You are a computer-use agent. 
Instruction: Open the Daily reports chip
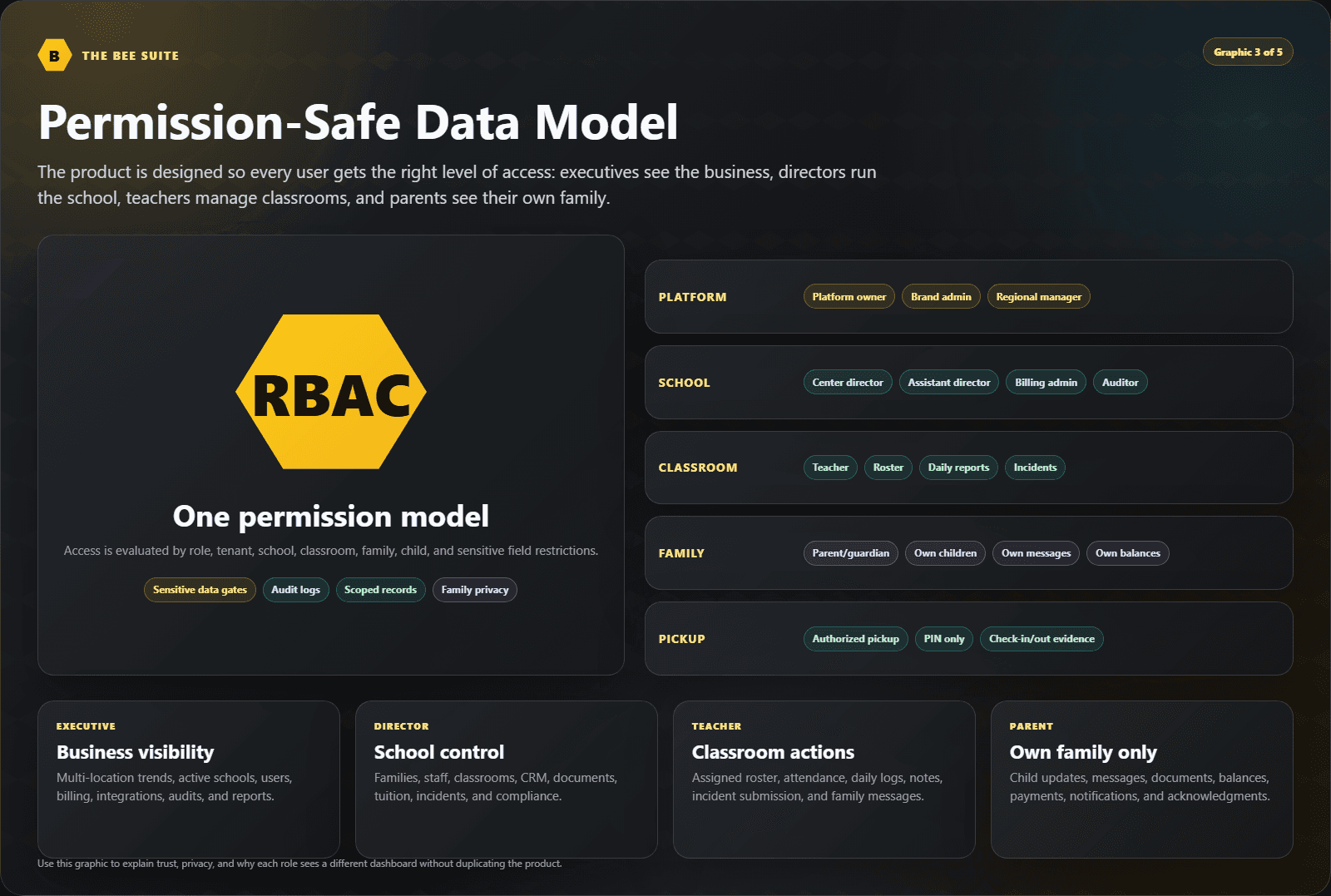point(958,468)
